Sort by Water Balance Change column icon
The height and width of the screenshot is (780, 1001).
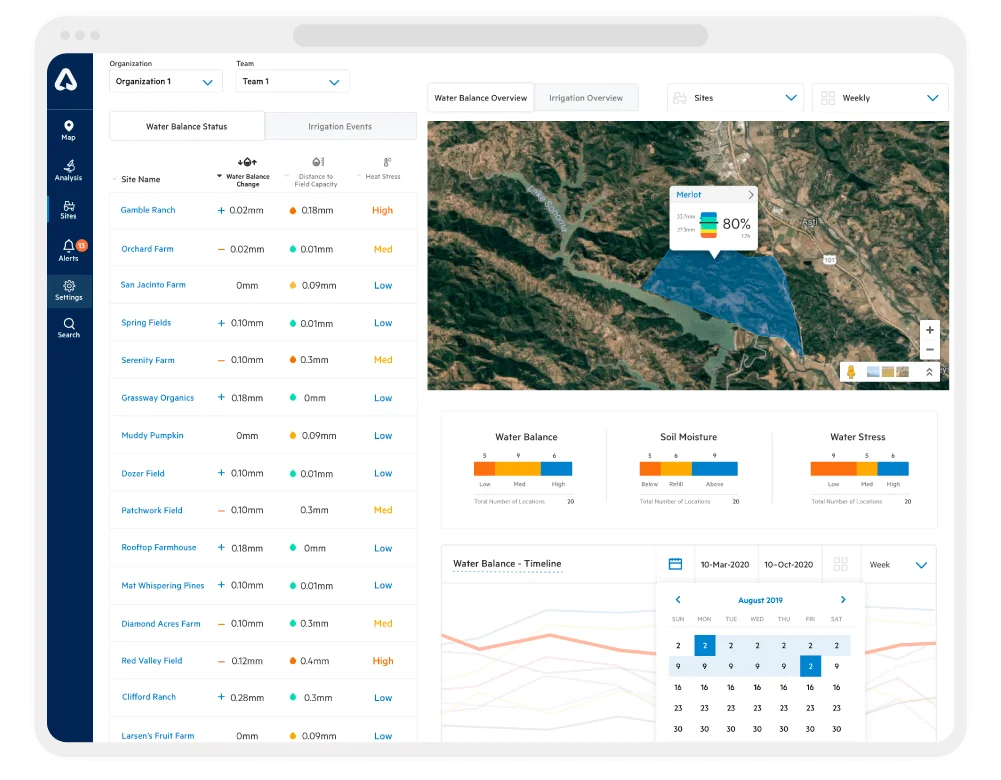click(247, 162)
